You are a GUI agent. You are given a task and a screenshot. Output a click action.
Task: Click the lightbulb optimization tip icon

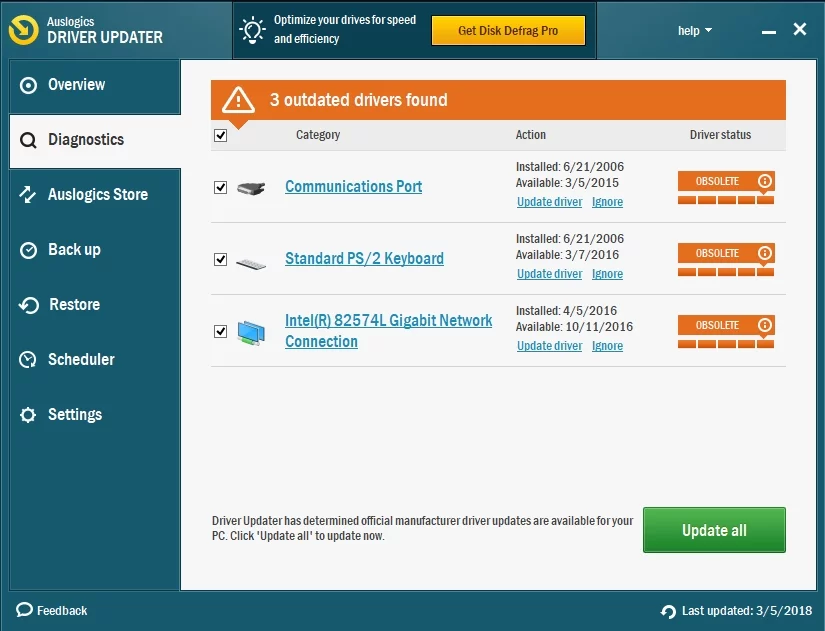pyautogui.click(x=251, y=30)
